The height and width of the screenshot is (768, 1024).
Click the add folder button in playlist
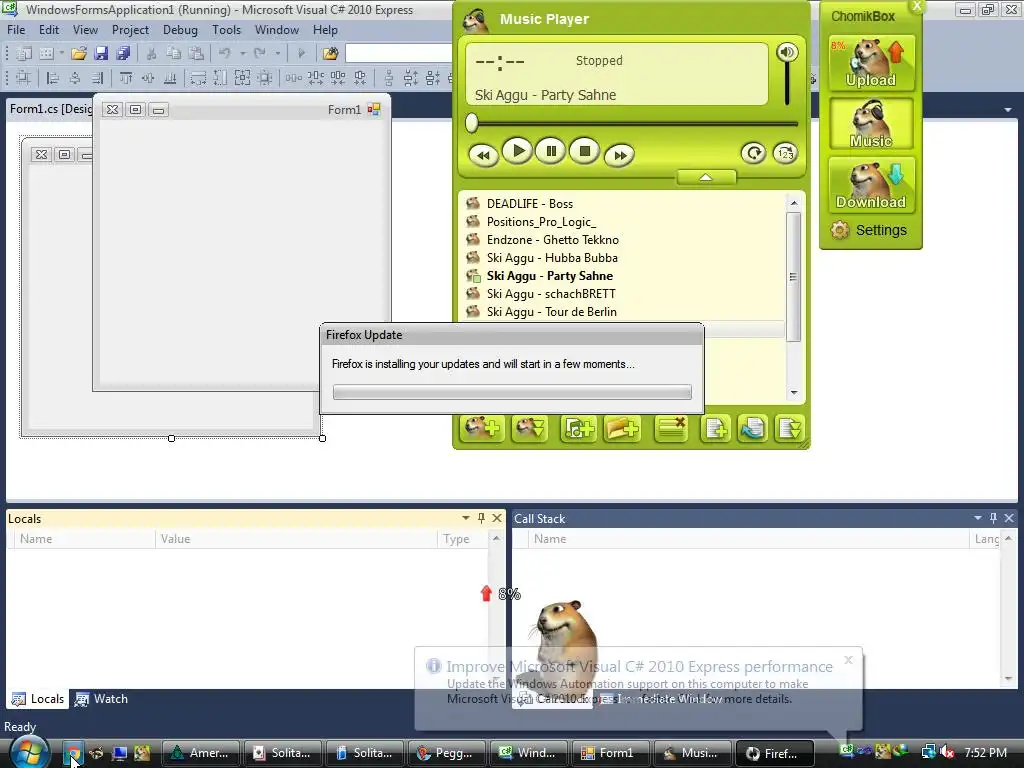(x=622, y=428)
